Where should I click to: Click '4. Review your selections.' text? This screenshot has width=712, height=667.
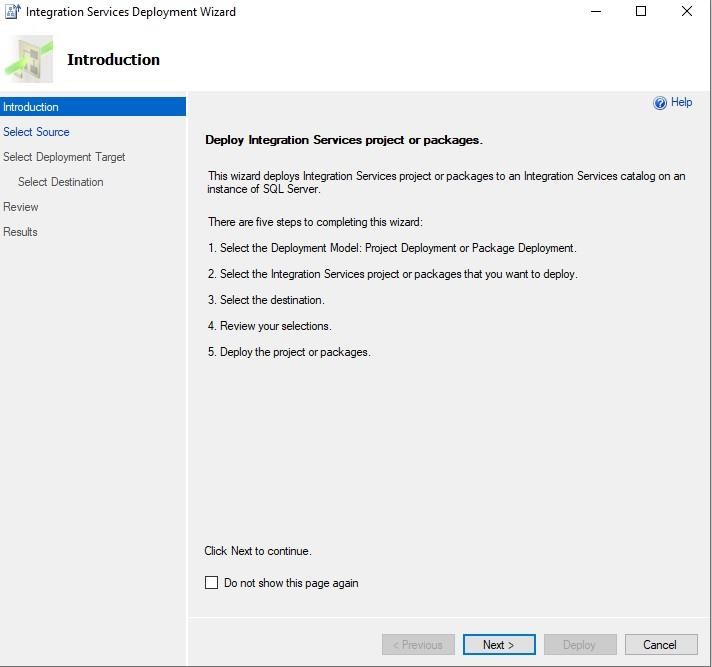point(269,326)
